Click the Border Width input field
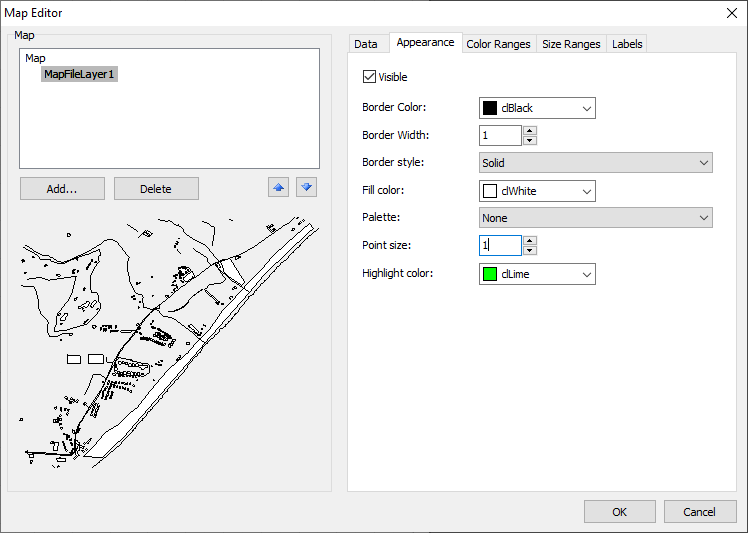 [500, 136]
